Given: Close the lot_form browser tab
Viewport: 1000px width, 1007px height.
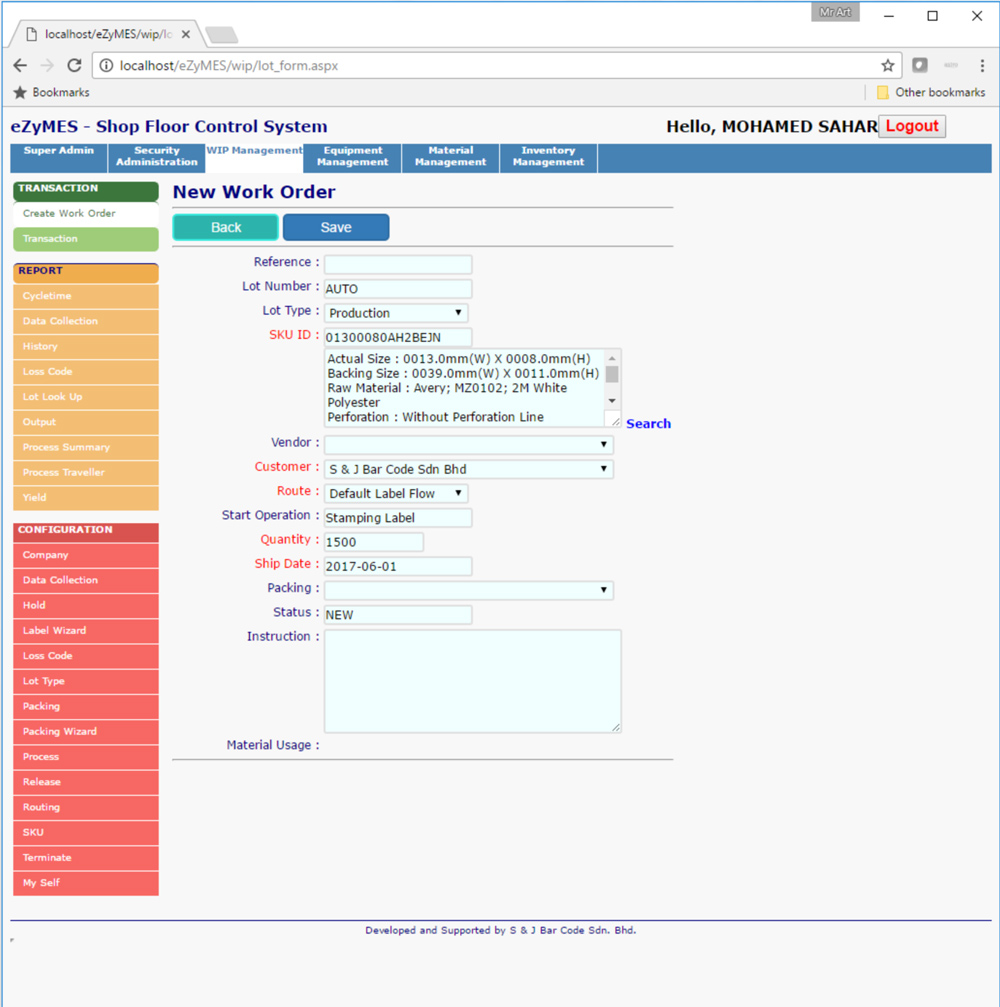Looking at the screenshot, I should (x=186, y=34).
